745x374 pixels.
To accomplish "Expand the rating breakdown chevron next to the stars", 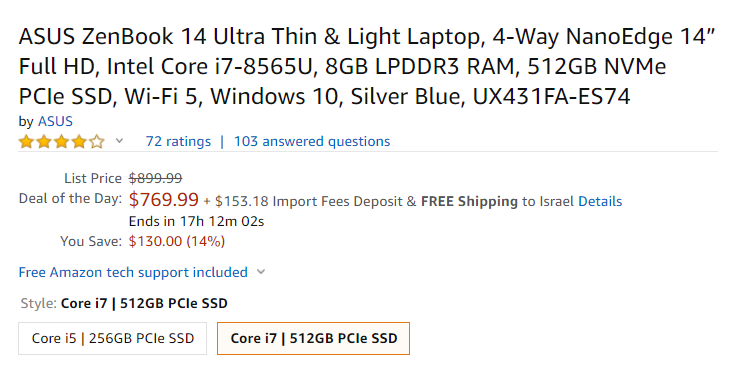I will 119,141.
